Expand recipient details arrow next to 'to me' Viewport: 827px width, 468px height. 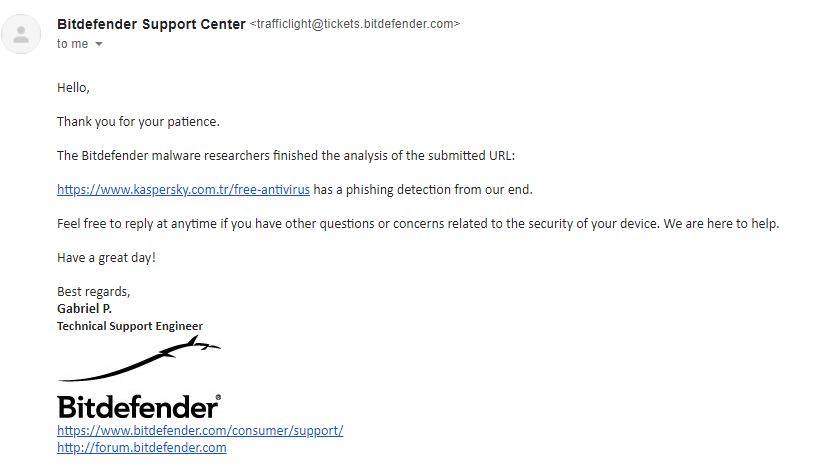pos(98,45)
